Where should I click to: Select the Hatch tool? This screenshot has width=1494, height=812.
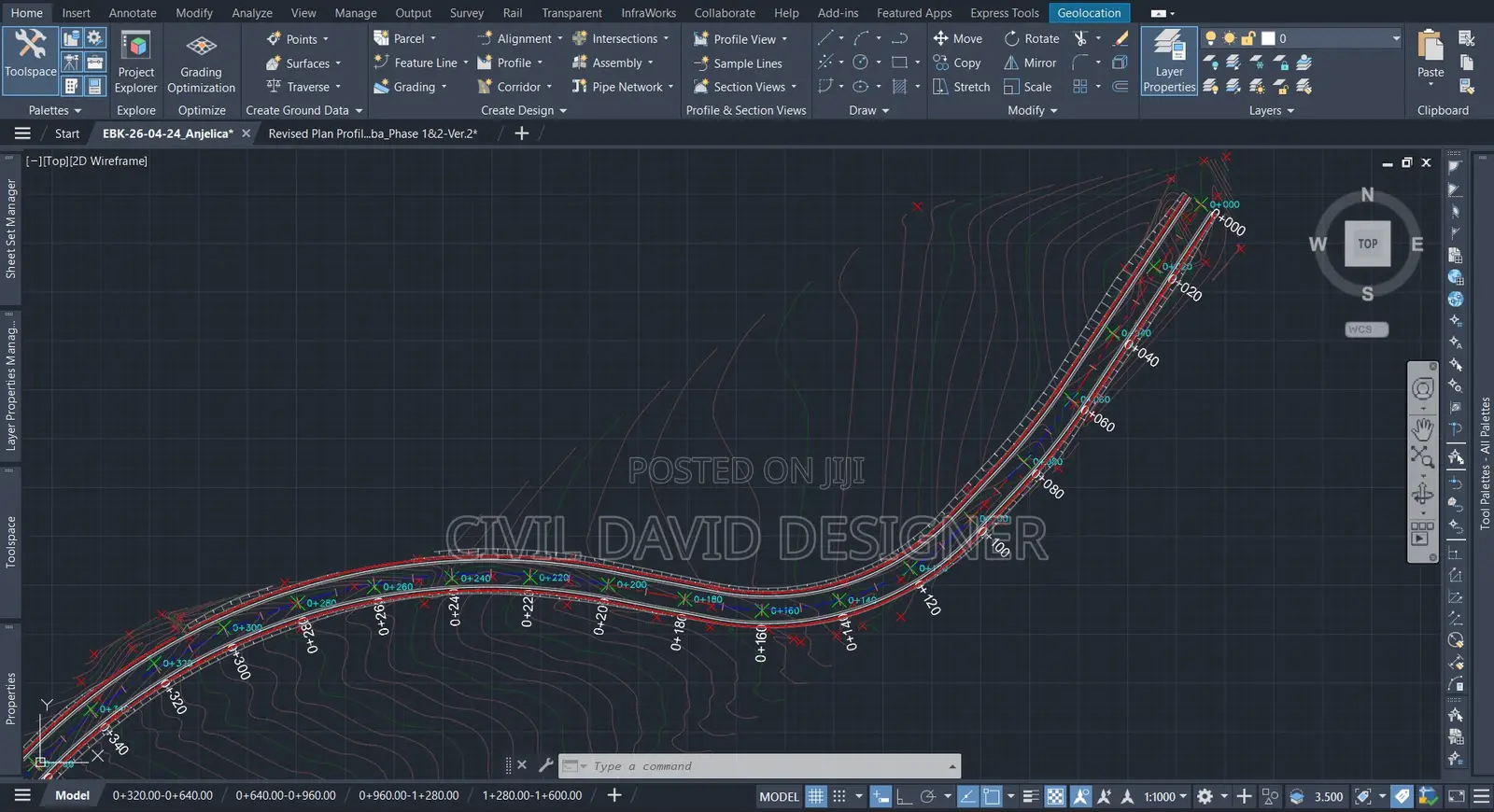[899, 87]
